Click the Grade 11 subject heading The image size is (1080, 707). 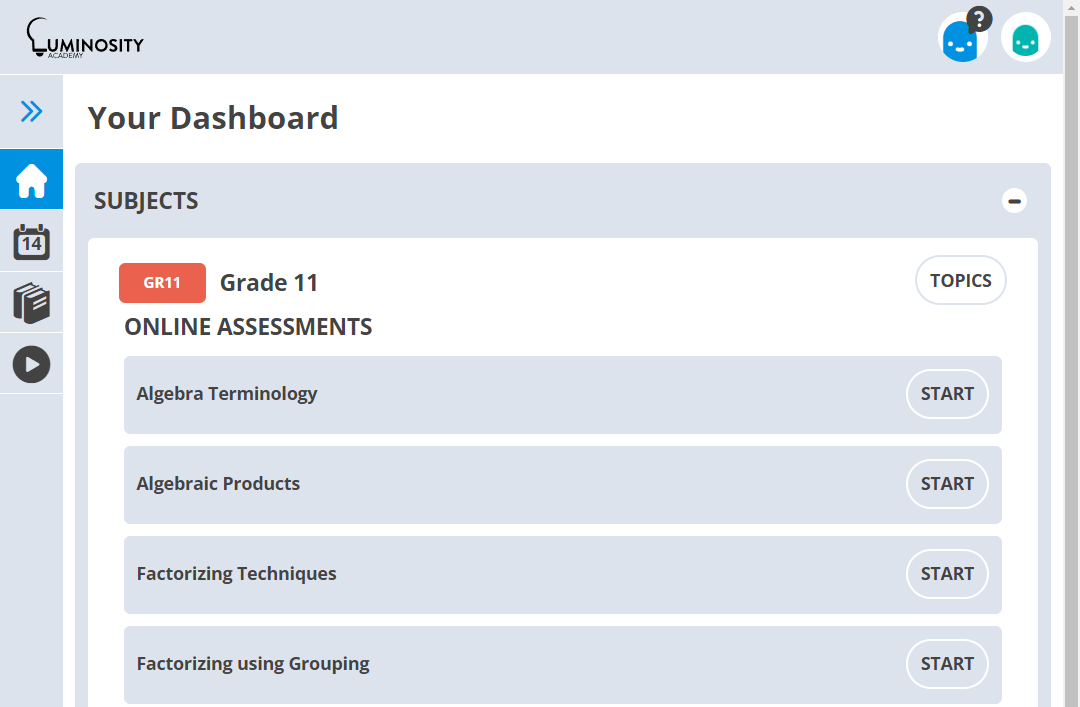click(269, 283)
